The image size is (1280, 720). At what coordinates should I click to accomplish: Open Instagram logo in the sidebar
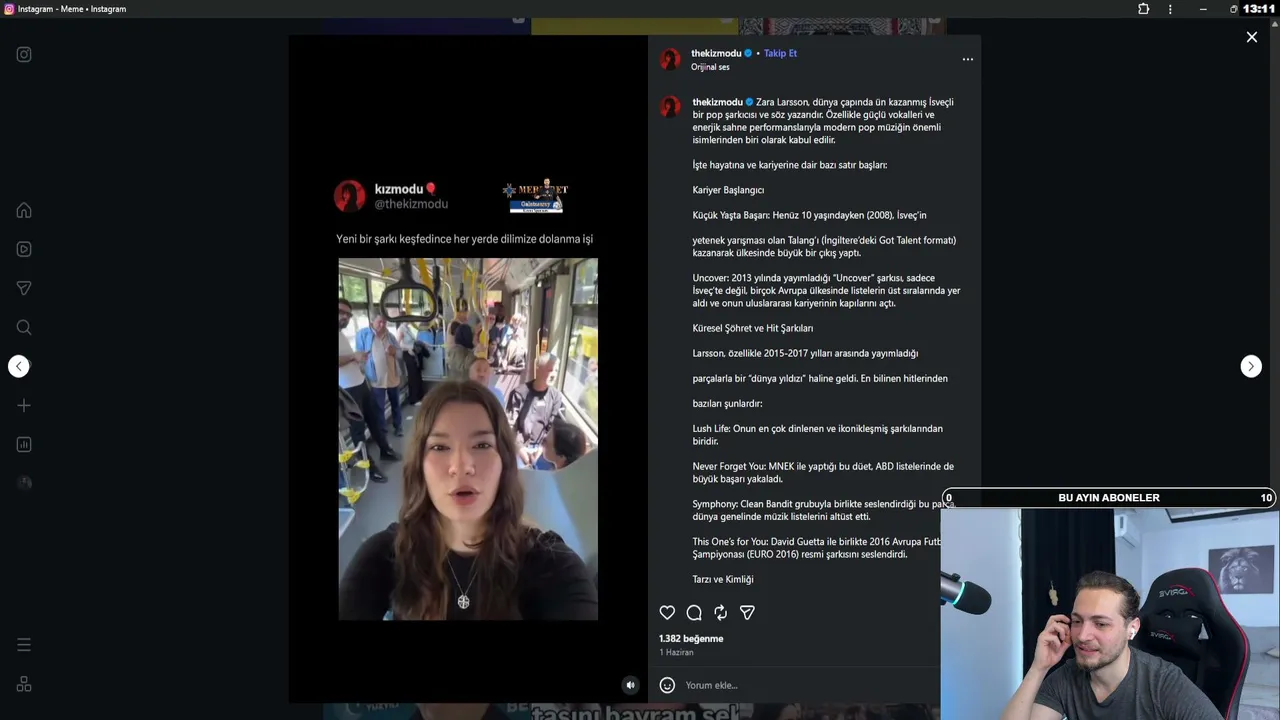pos(24,55)
